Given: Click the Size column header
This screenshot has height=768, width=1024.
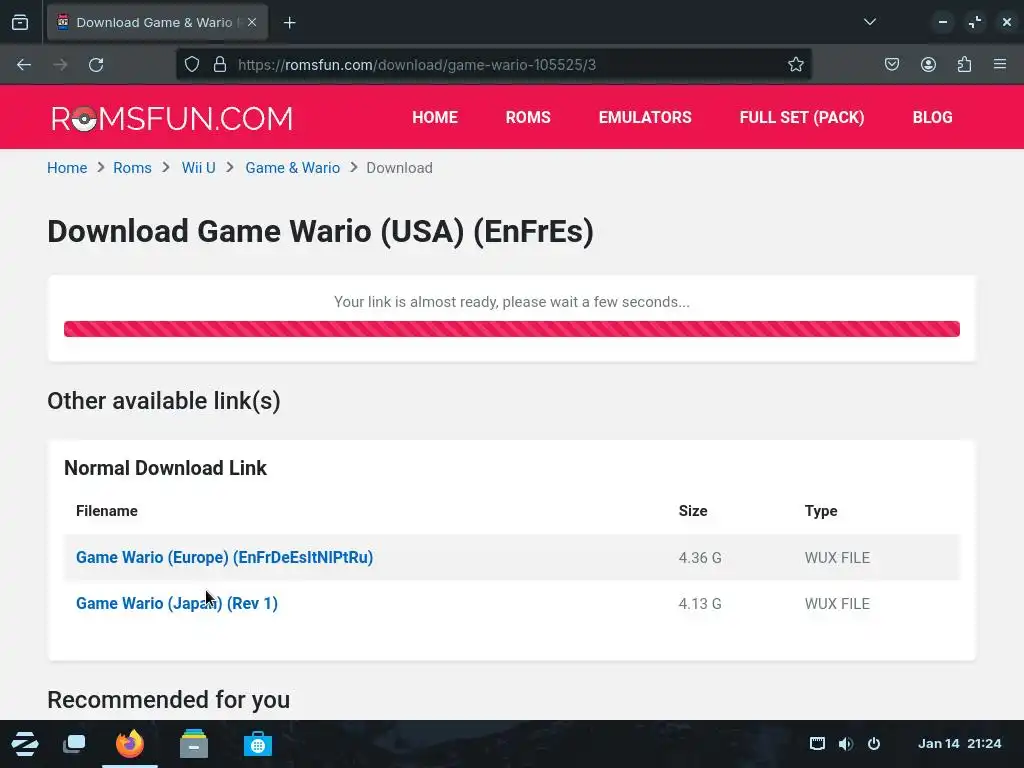Looking at the screenshot, I should (x=693, y=511).
